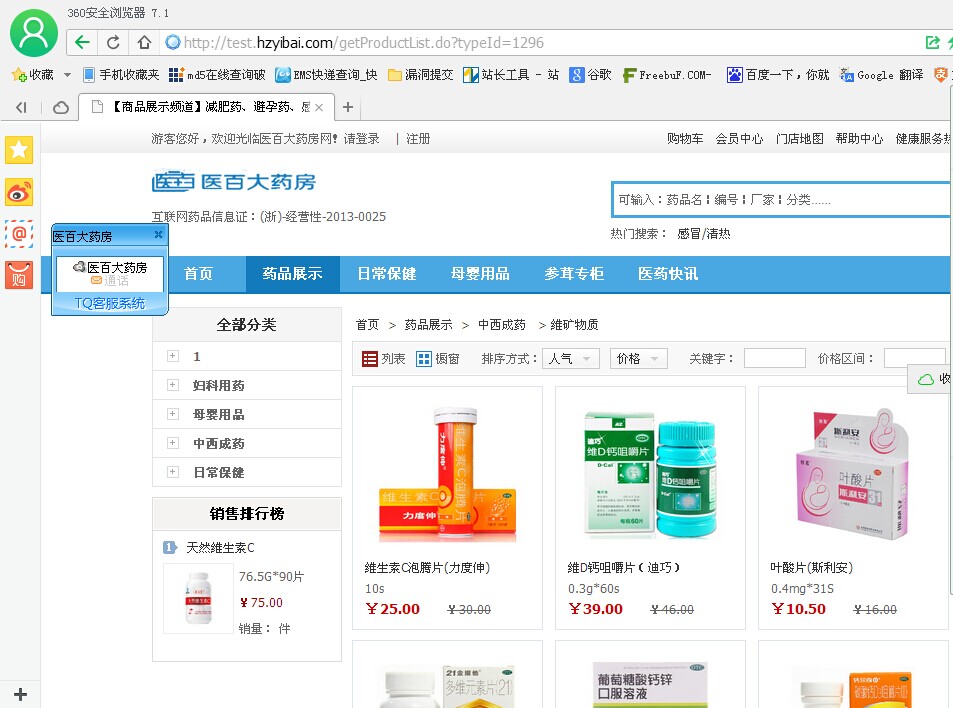Click the cloud icon near tab bar
The image size is (953, 708).
point(61,108)
